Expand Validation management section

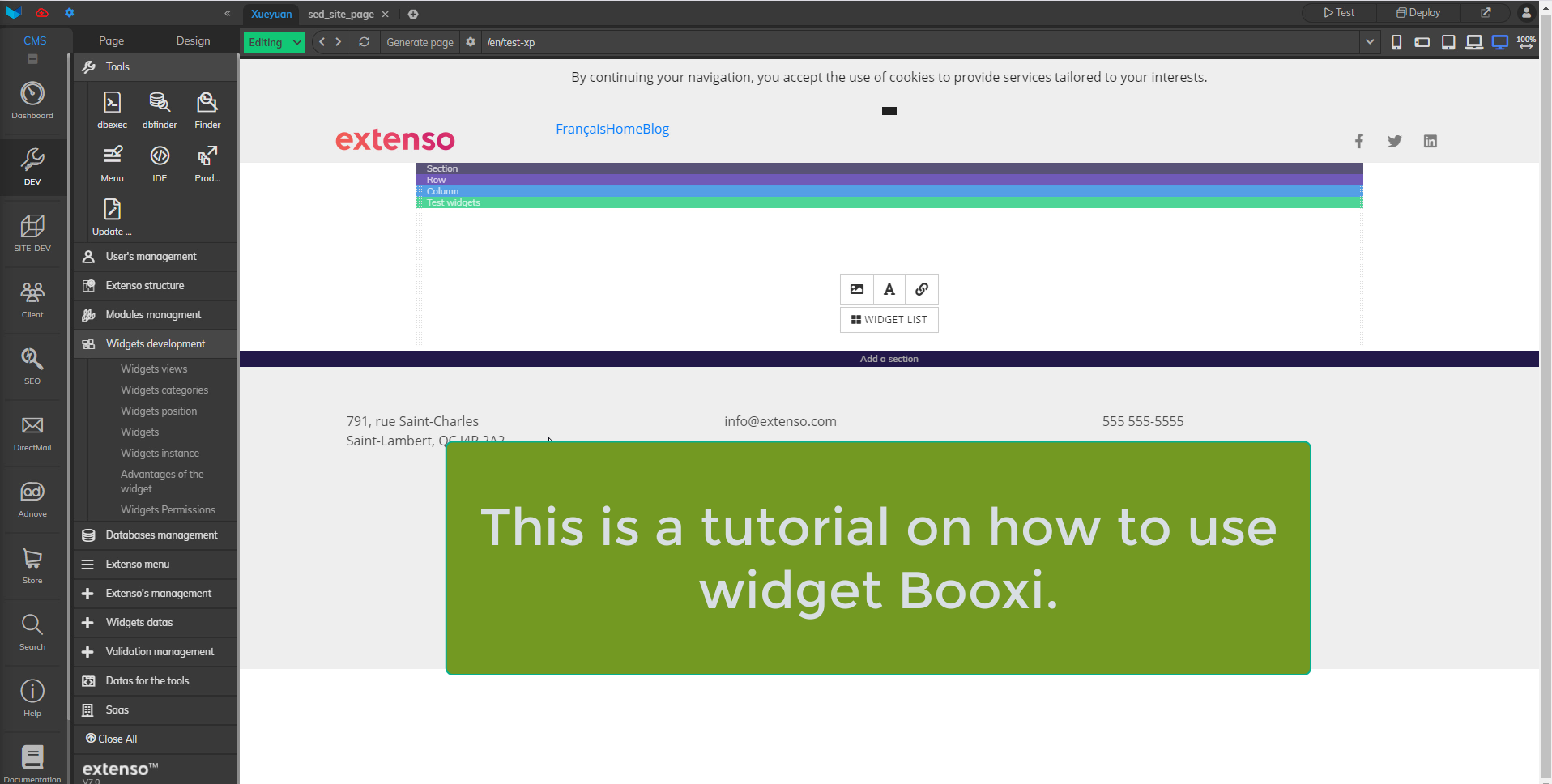pyautogui.click(x=155, y=652)
